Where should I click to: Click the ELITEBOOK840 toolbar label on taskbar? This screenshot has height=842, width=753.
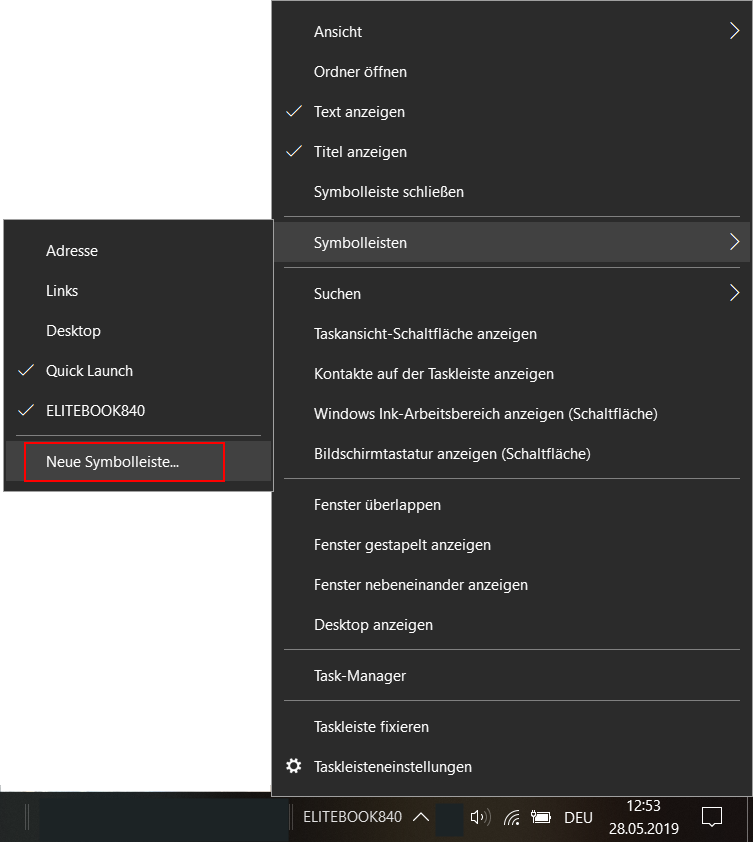click(351, 817)
